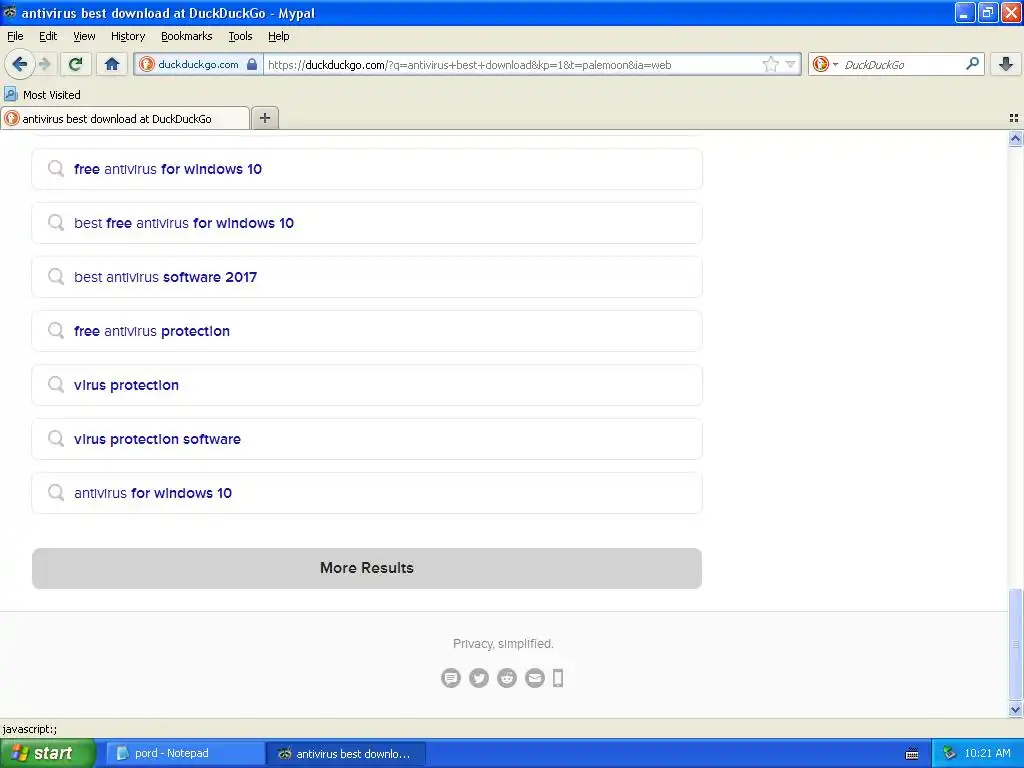The height and width of the screenshot is (768, 1024).
Task: Select the antivirus best download tab
Action: 125,118
